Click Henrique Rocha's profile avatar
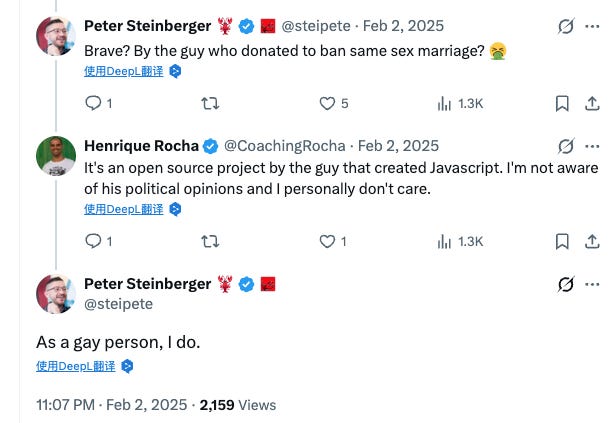Image resolution: width=616 pixels, height=423 pixels. tap(56, 154)
